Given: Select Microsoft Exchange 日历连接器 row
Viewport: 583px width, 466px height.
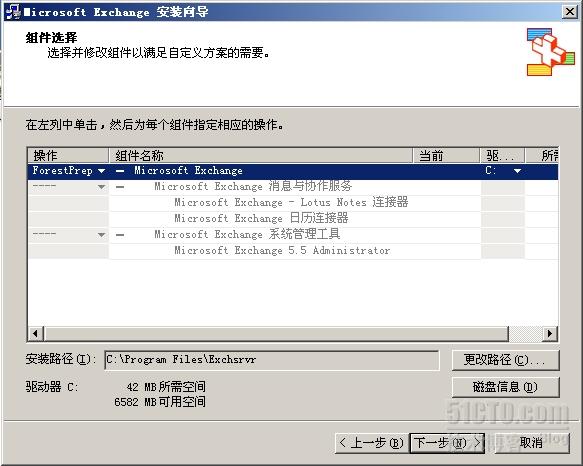Looking at the screenshot, I should coord(293,219).
